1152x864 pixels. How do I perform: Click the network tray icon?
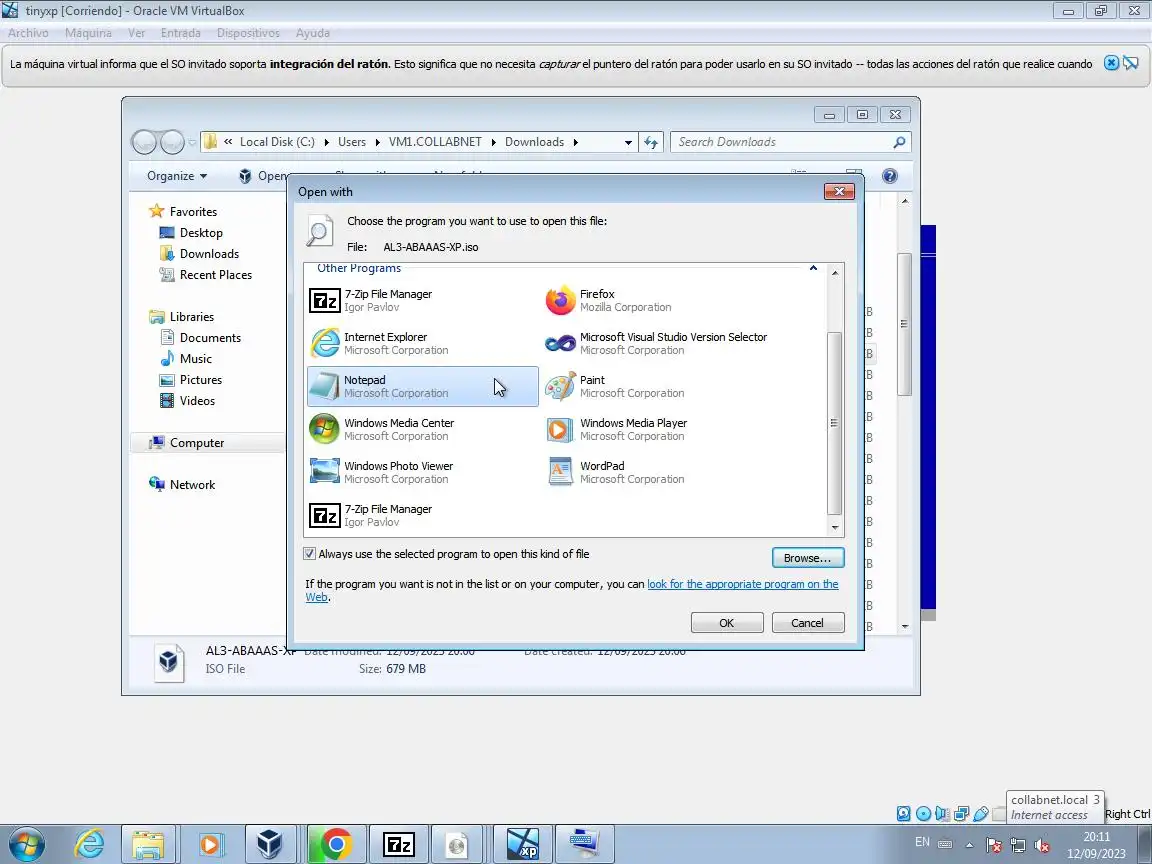(x=1018, y=846)
